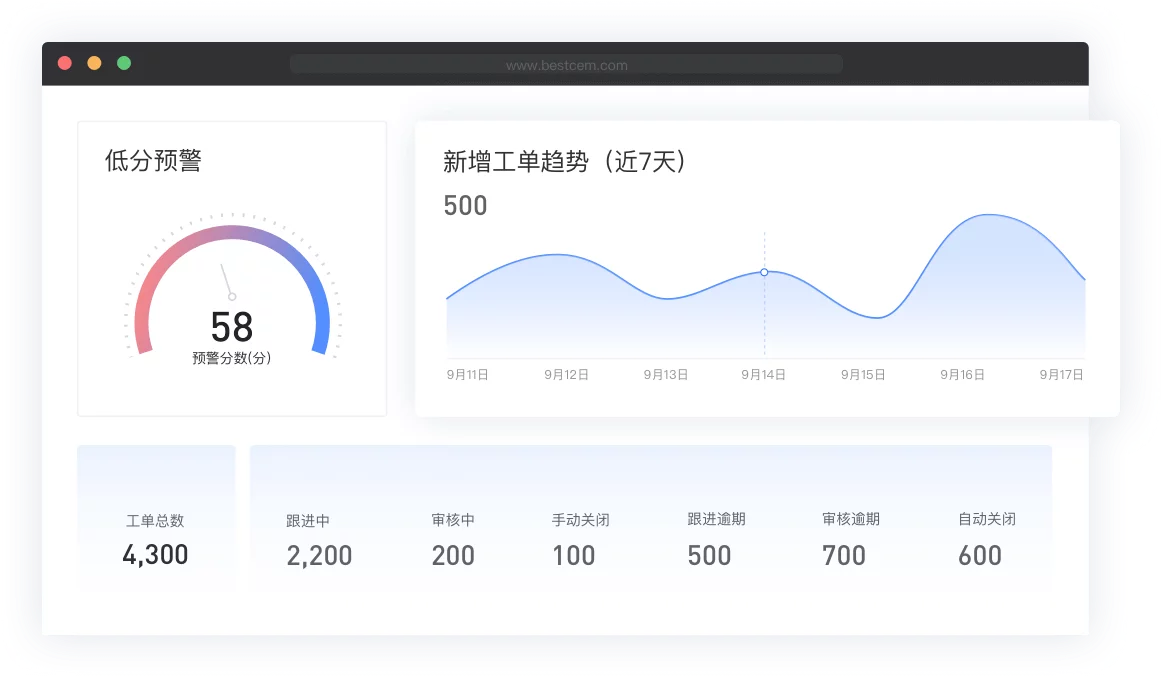1162x676 pixels.
Task: Select the highlighted 9月14日 data point
Action: click(x=764, y=272)
